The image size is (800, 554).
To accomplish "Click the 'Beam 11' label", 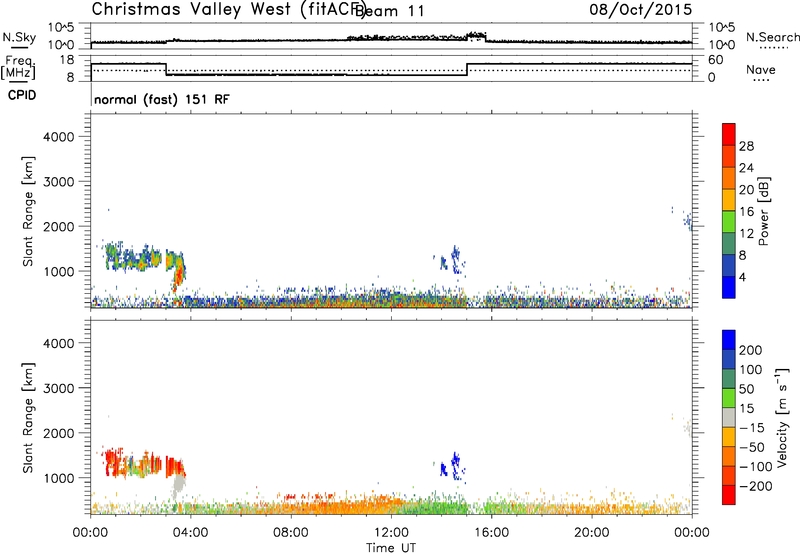I will [x=389, y=11].
